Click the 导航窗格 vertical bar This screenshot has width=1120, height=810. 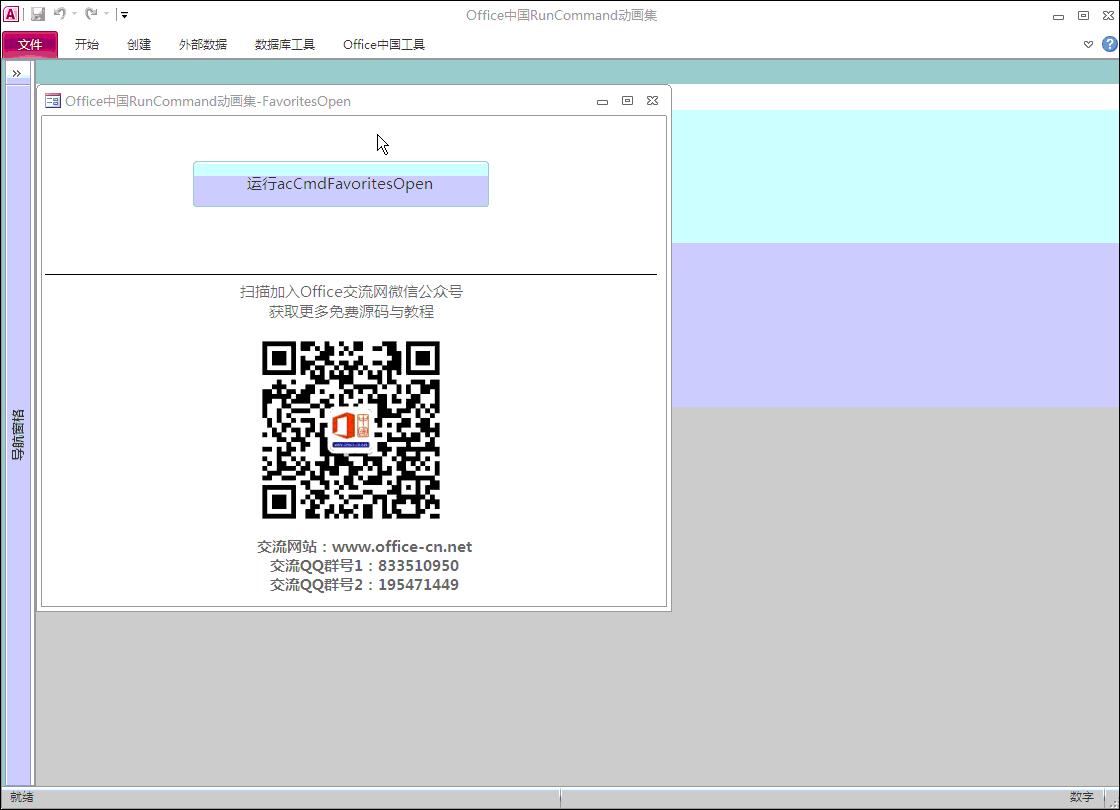[19, 435]
